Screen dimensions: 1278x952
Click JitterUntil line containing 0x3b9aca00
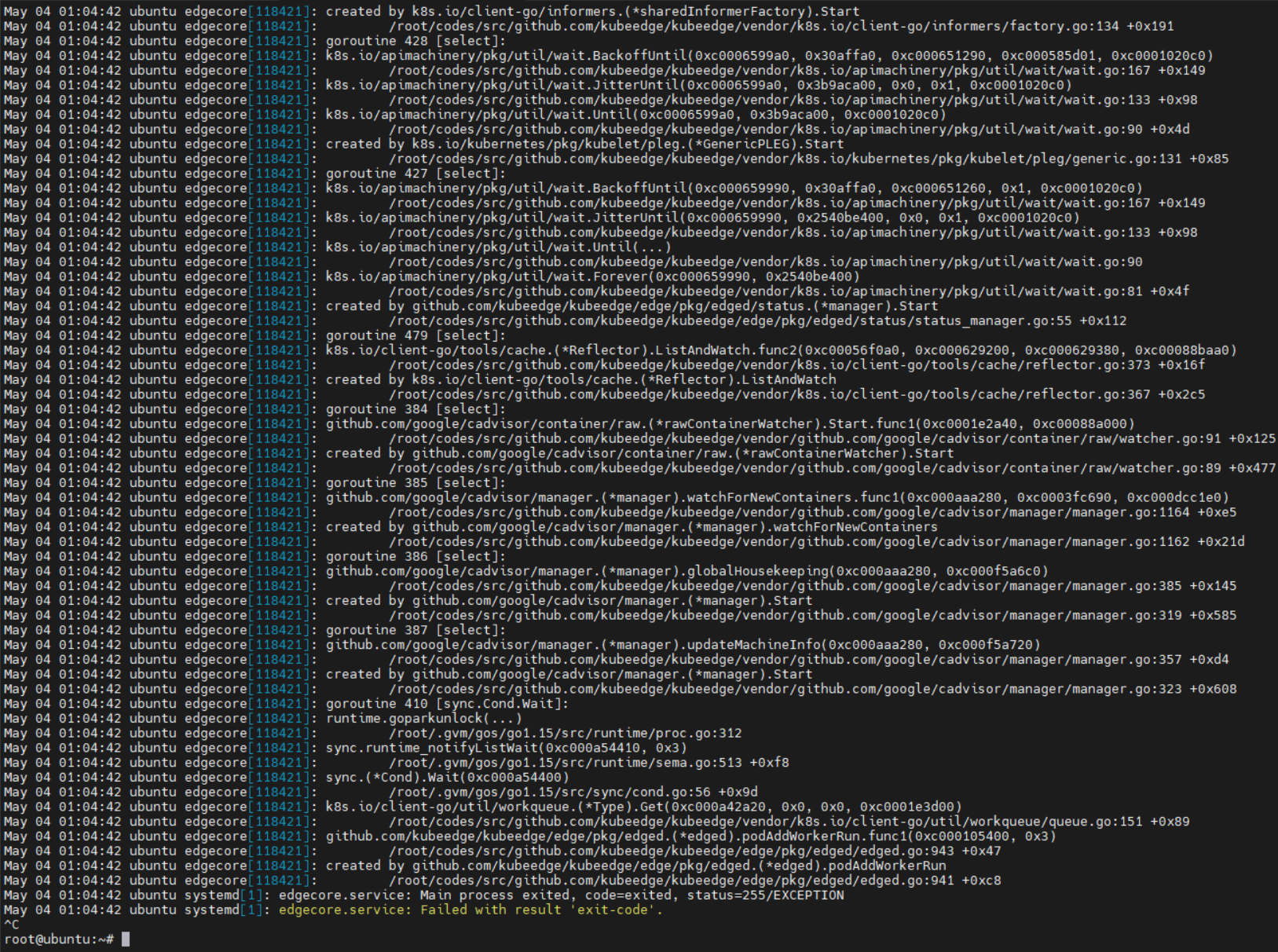click(538, 85)
